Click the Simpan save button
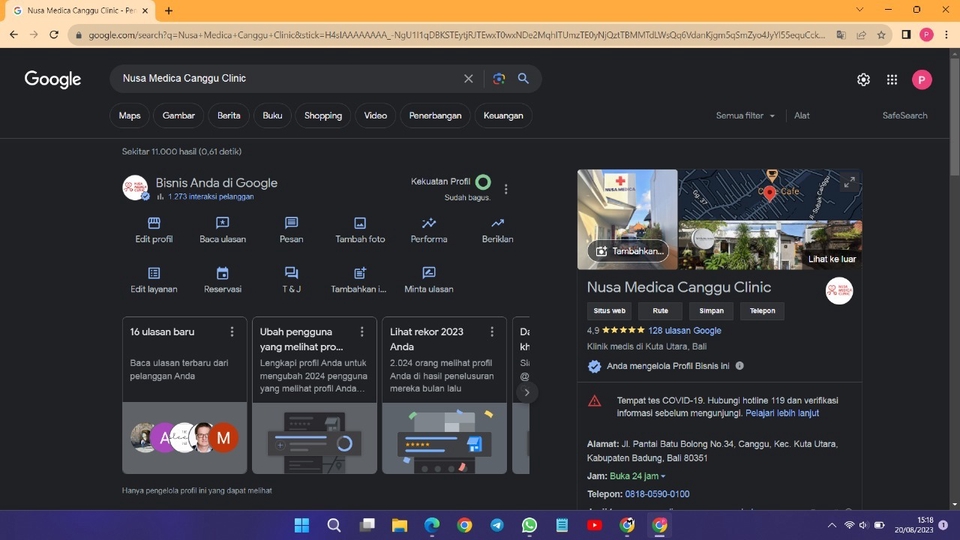The width and height of the screenshot is (960, 540). pyautogui.click(x=711, y=311)
